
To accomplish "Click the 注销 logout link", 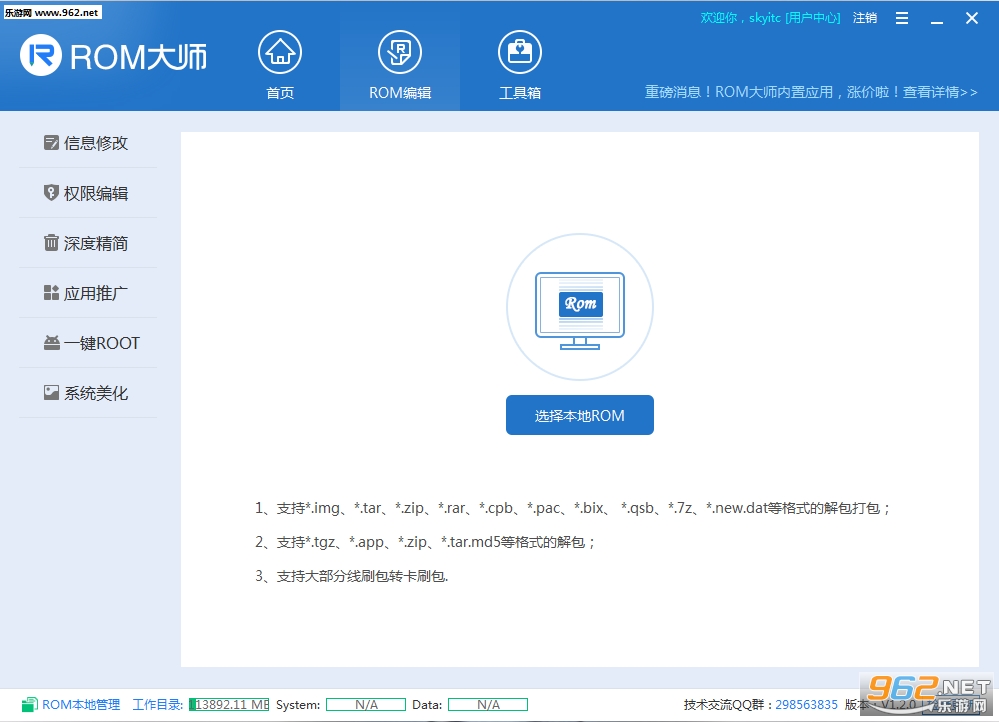I will pyautogui.click(x=865, y=18).
